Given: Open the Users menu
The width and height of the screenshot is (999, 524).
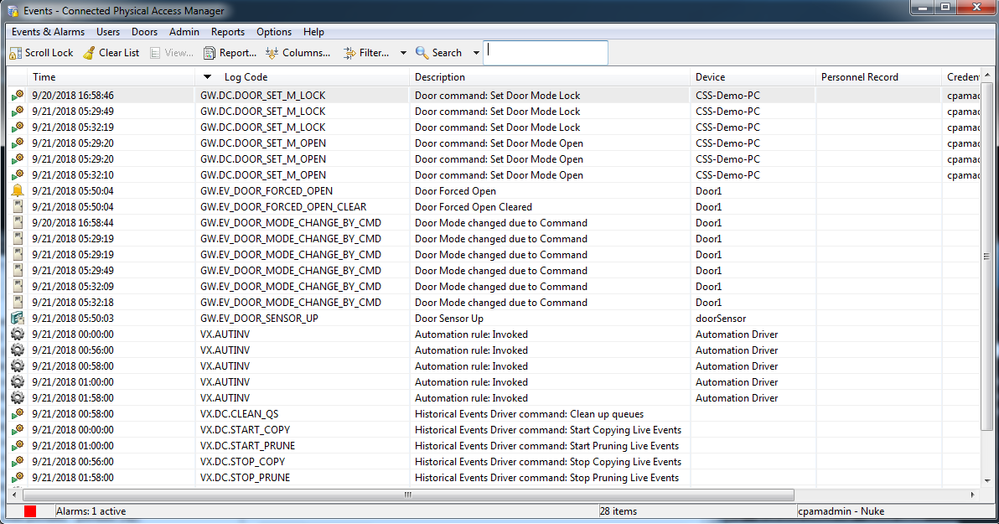Looking at the screenshot, I should (108, 32).
